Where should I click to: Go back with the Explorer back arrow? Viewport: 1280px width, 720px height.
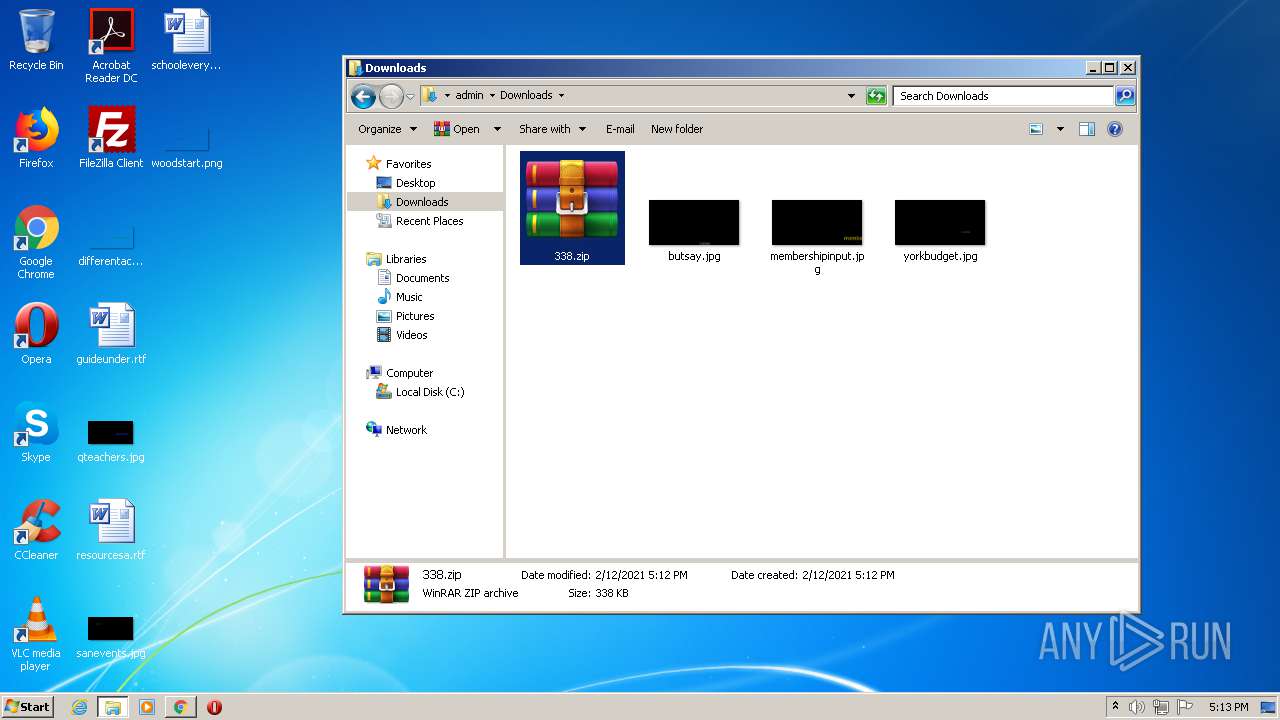click(x=363, y=96)
